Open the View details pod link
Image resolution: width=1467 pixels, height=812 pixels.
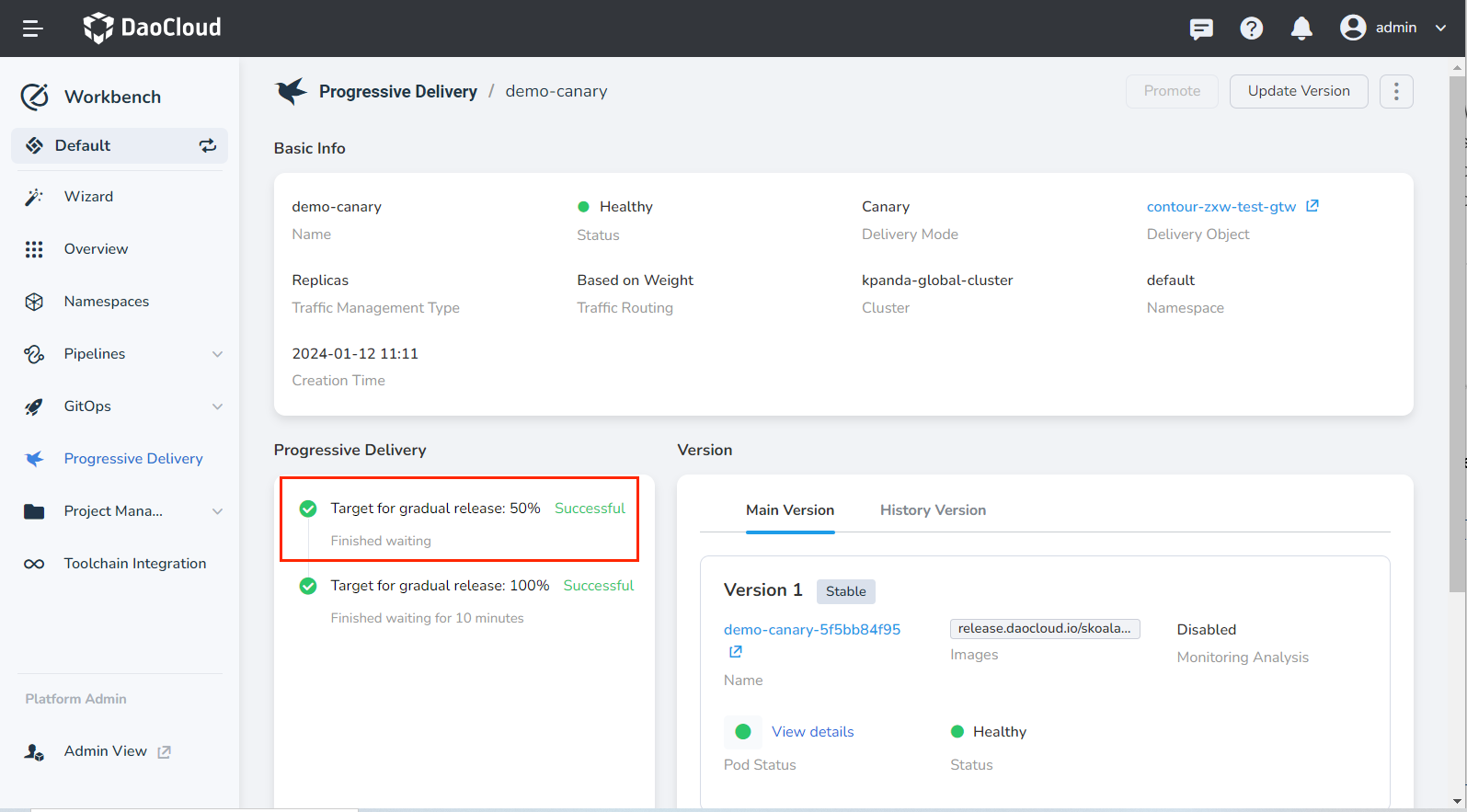tap(812, 732)
